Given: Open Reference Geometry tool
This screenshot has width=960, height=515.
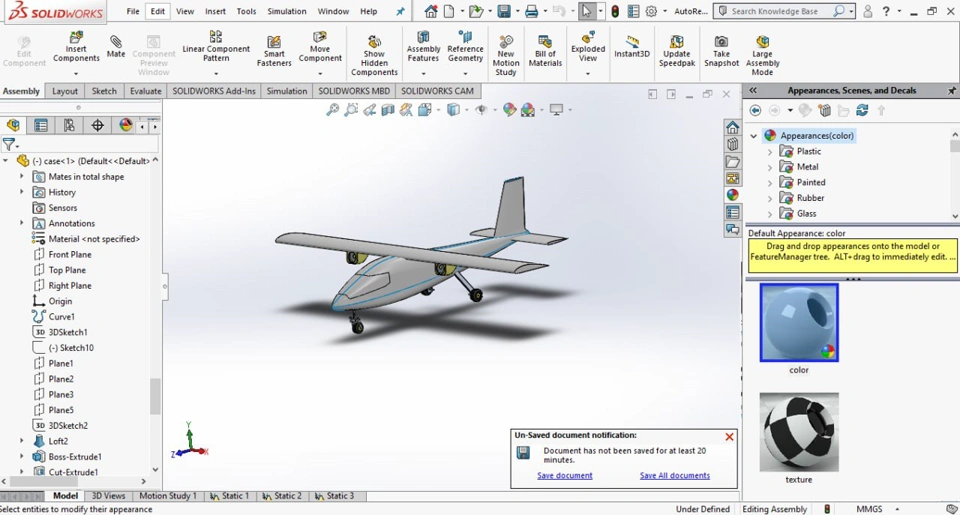Looking at the screenshot, I should tap(465, 47).
